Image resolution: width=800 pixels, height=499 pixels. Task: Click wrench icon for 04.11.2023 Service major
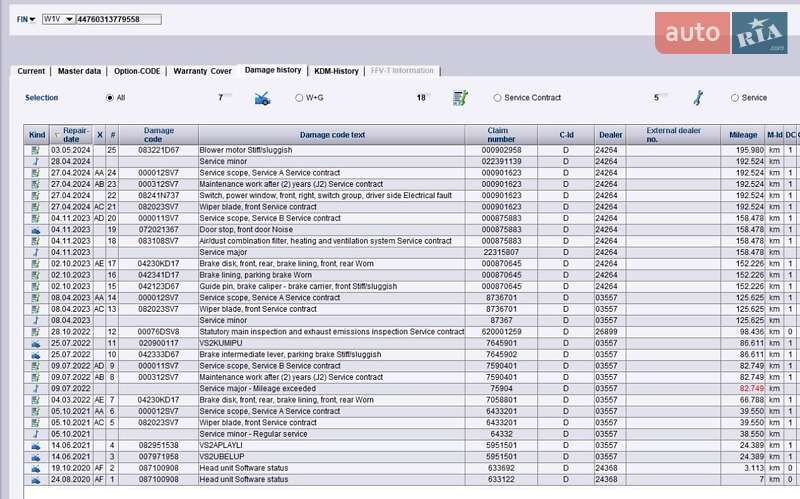36,252
